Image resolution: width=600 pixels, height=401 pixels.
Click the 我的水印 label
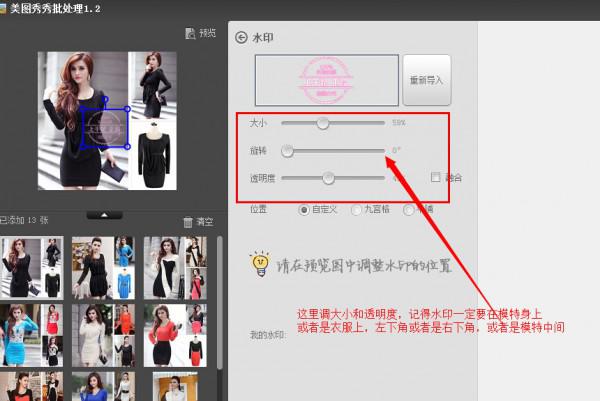[x=267, y=335]
